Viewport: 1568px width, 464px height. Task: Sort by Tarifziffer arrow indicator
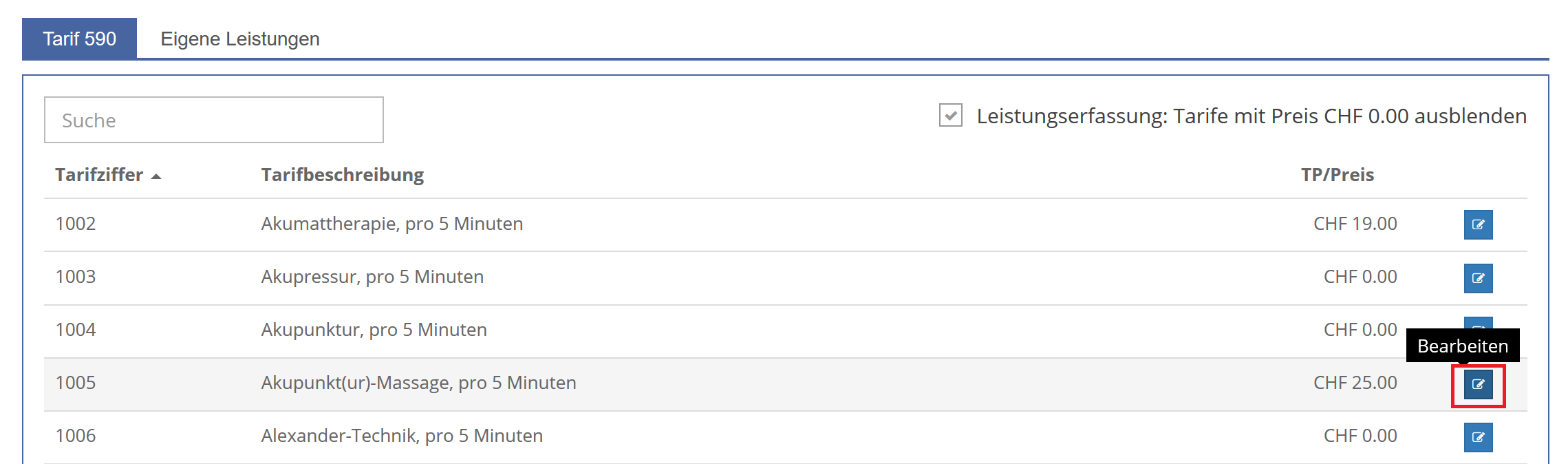[x=156, y=176]
